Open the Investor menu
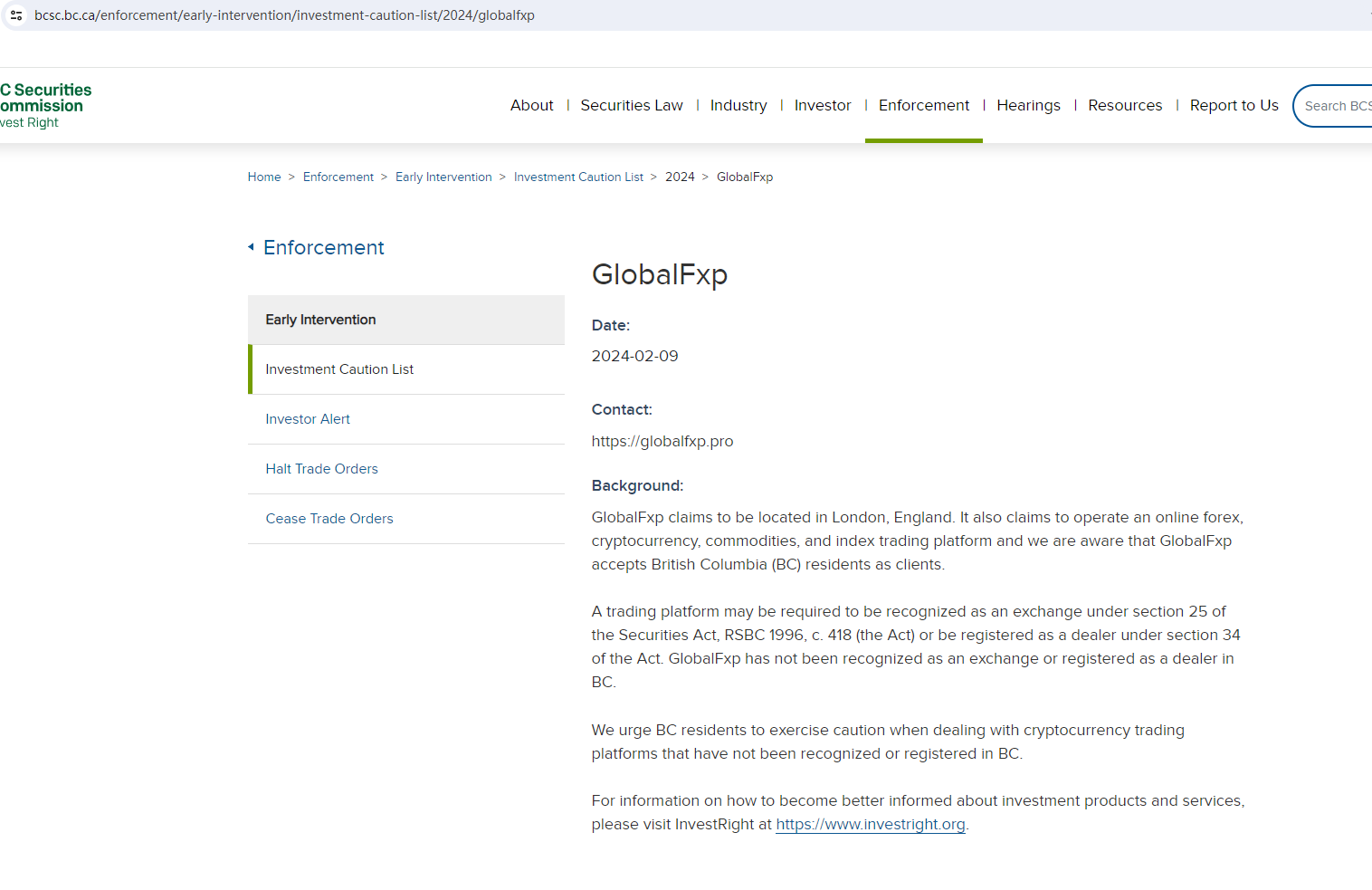This screenshot has height=890, width=1372. tap(823, 105)
